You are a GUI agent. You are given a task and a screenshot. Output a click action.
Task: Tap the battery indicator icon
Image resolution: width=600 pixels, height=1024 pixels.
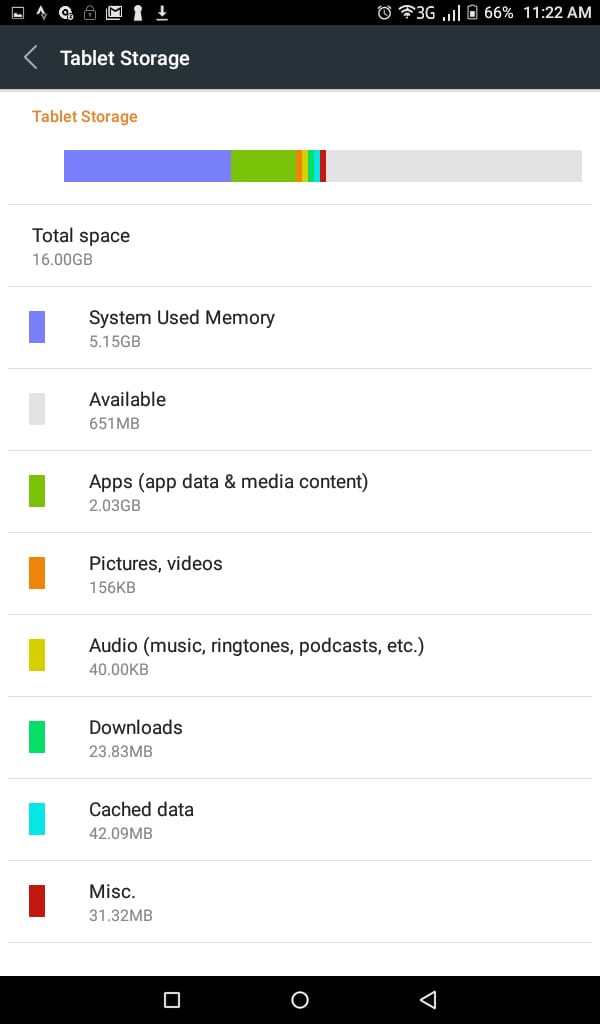click(x=472, y=12)
